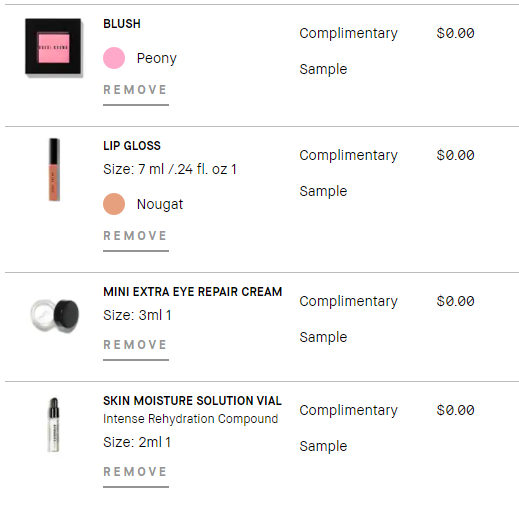
Task: Click the Blush $0.00 price
Action: 455,33
